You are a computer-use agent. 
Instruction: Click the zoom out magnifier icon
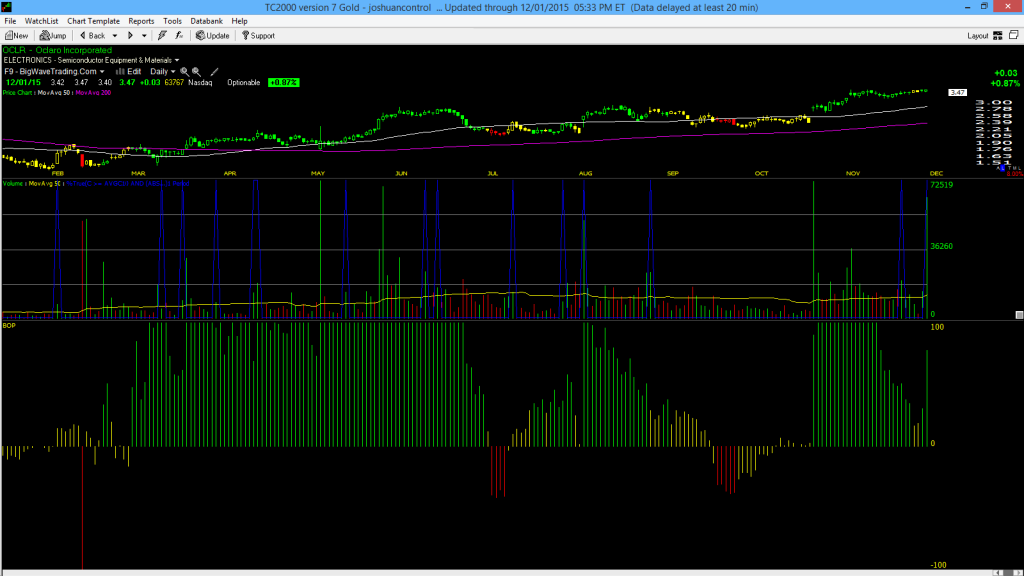tap(197, 72)
